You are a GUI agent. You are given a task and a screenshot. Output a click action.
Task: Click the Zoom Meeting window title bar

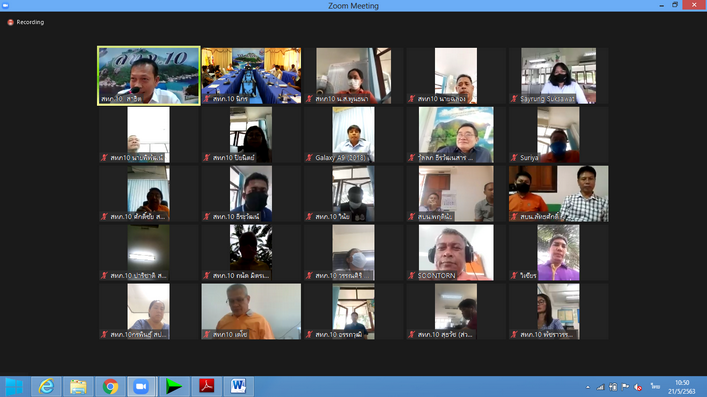click(354, 6)
